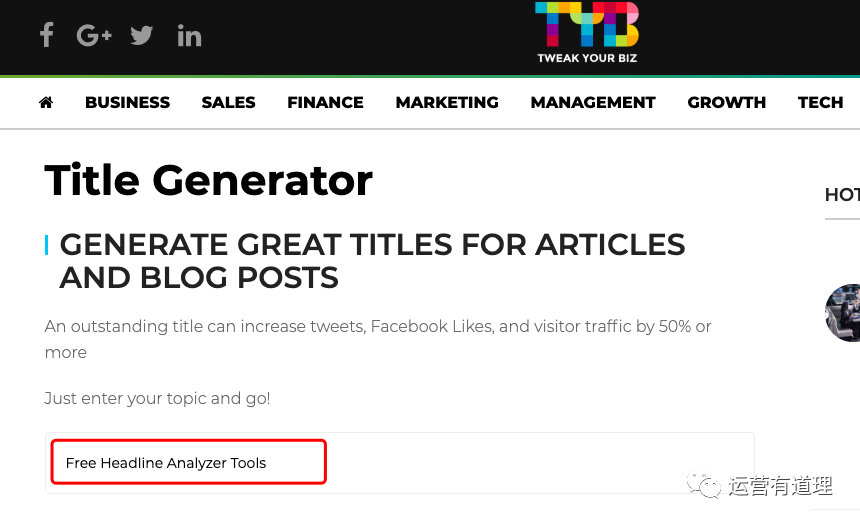The image size is (860, 523).
Task: Click the HOT sidebar heading
Action: (x=842, y=195)
